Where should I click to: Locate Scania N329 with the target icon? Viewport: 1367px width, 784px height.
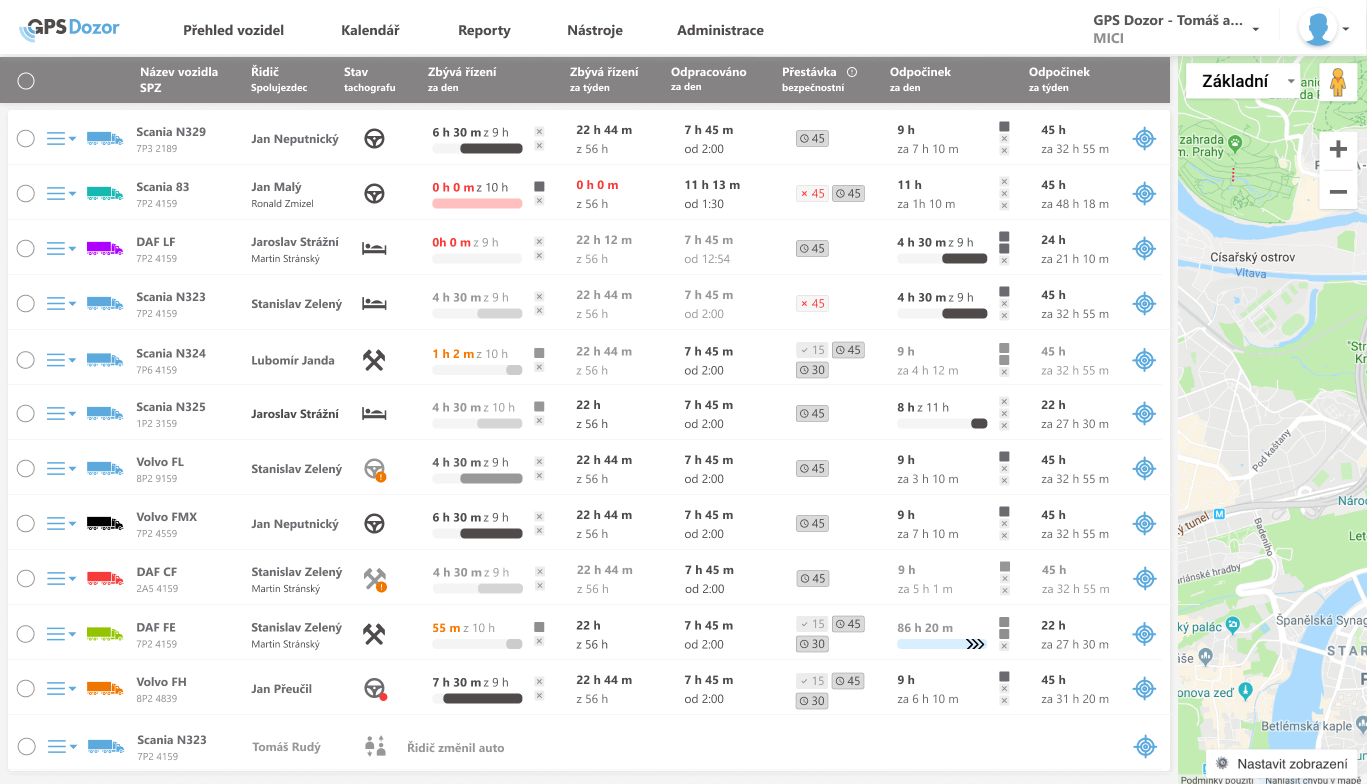(x=1144, y=139)
